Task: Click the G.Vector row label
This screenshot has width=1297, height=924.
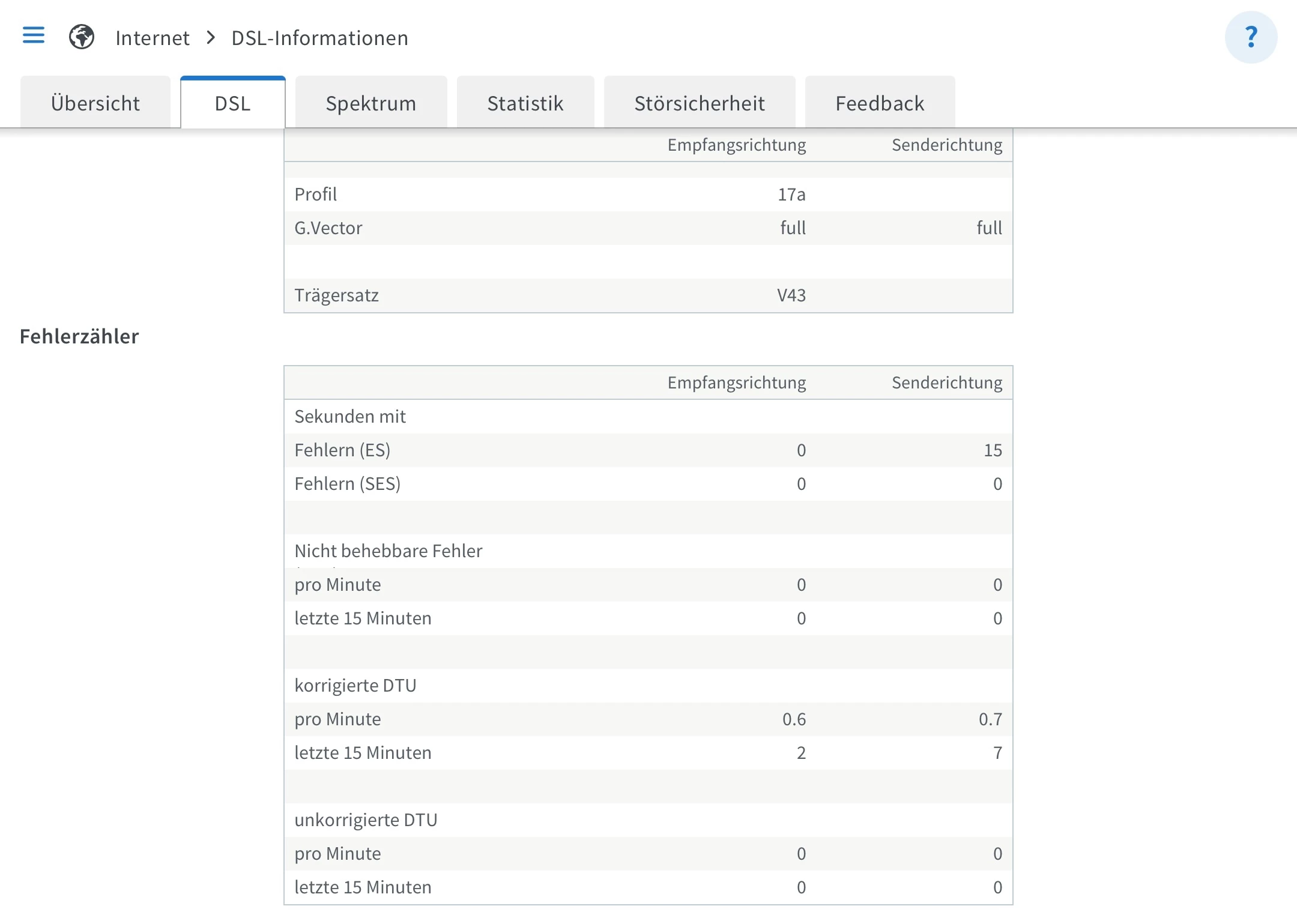Action: 328,228
